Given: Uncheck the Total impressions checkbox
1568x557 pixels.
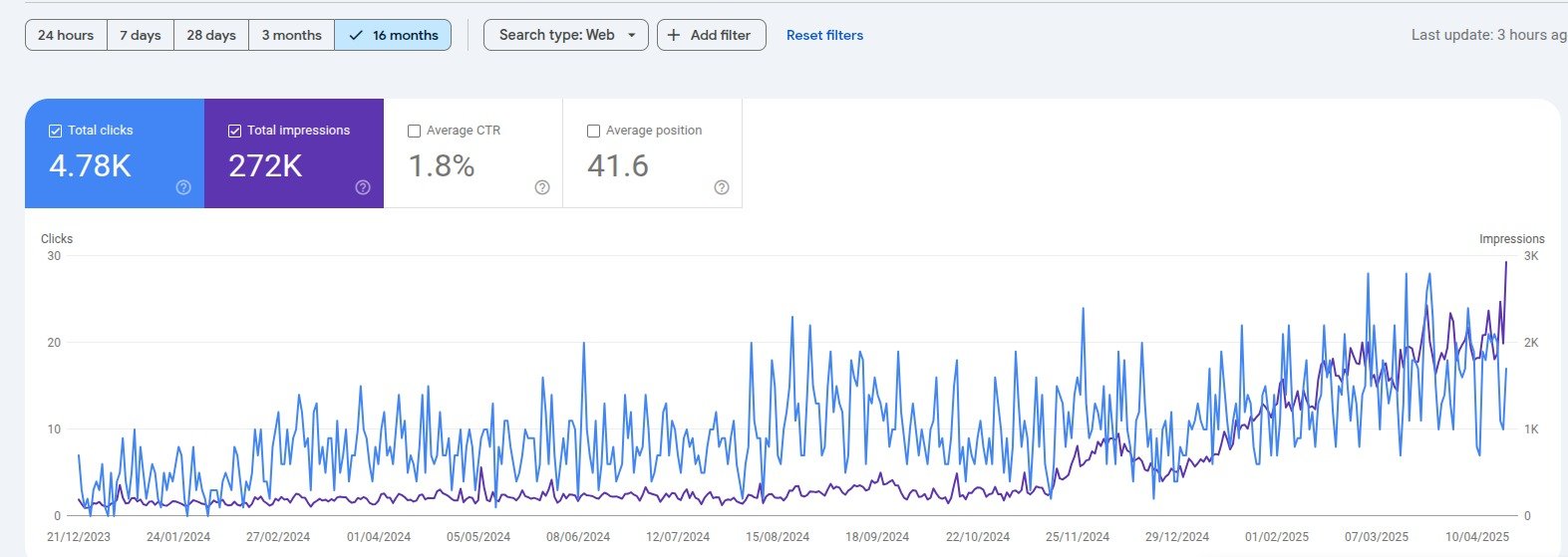Looking at the screenshot, I should click(x=234, y=131).
